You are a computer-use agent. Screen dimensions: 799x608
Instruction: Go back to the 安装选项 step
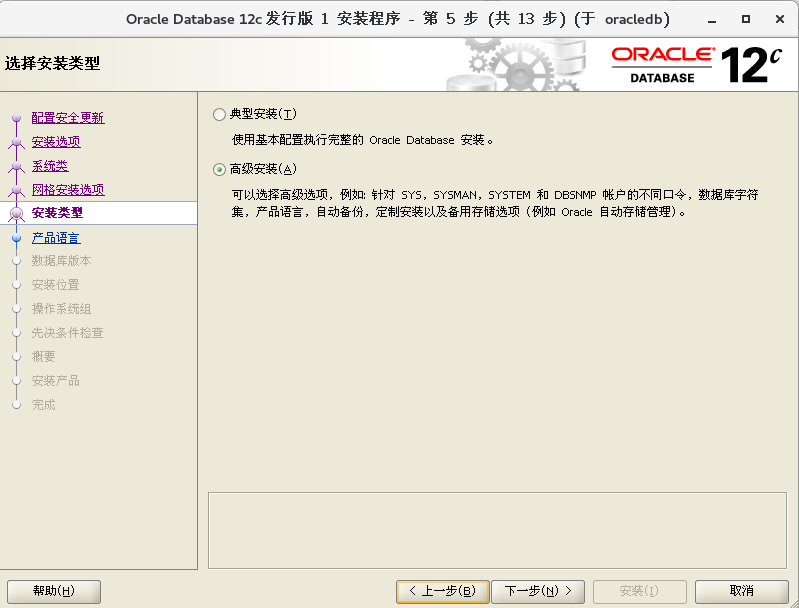(x=56, y=142)
